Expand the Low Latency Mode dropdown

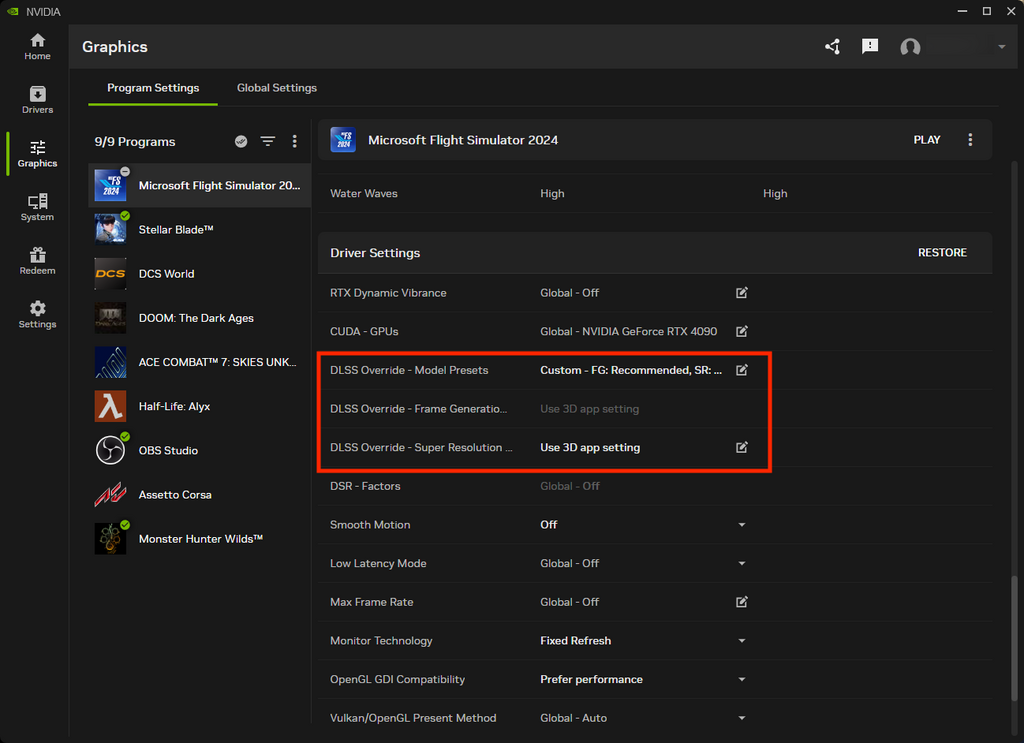[742, 564]
